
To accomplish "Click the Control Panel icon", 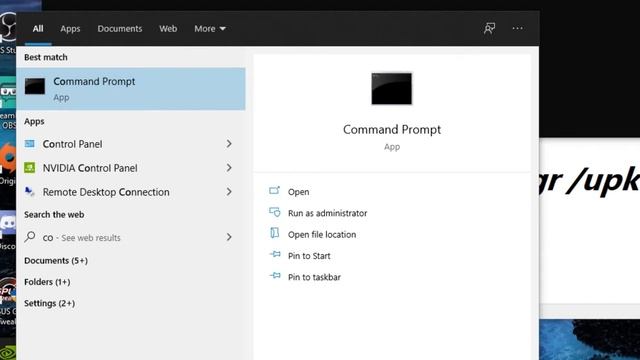I will point(30,144).
